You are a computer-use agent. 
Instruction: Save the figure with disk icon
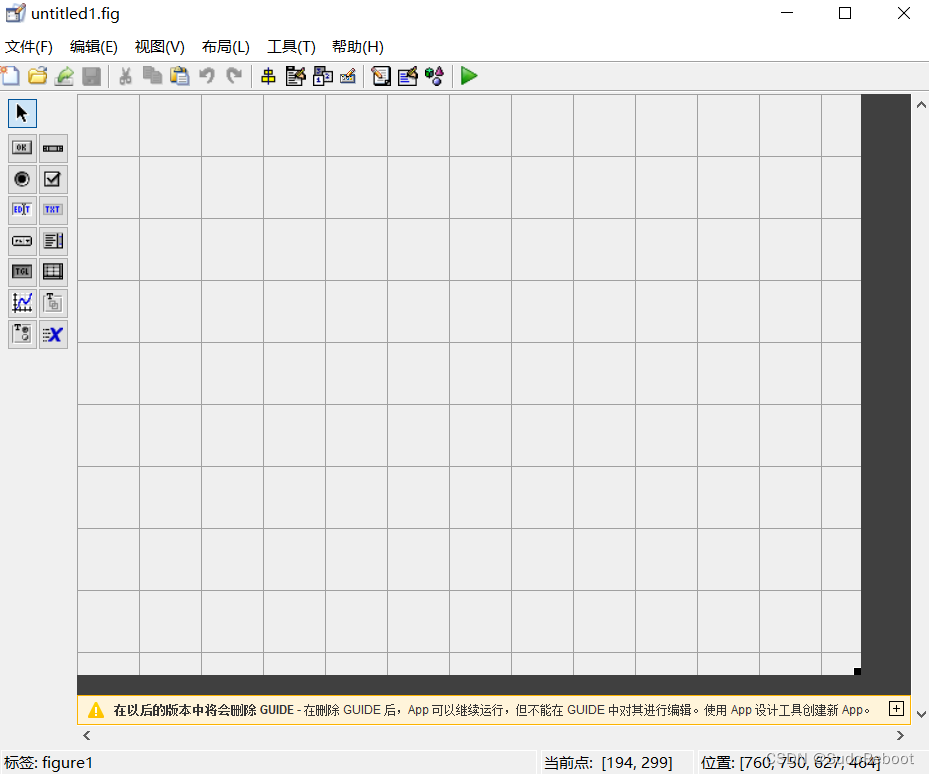point(91,76)
